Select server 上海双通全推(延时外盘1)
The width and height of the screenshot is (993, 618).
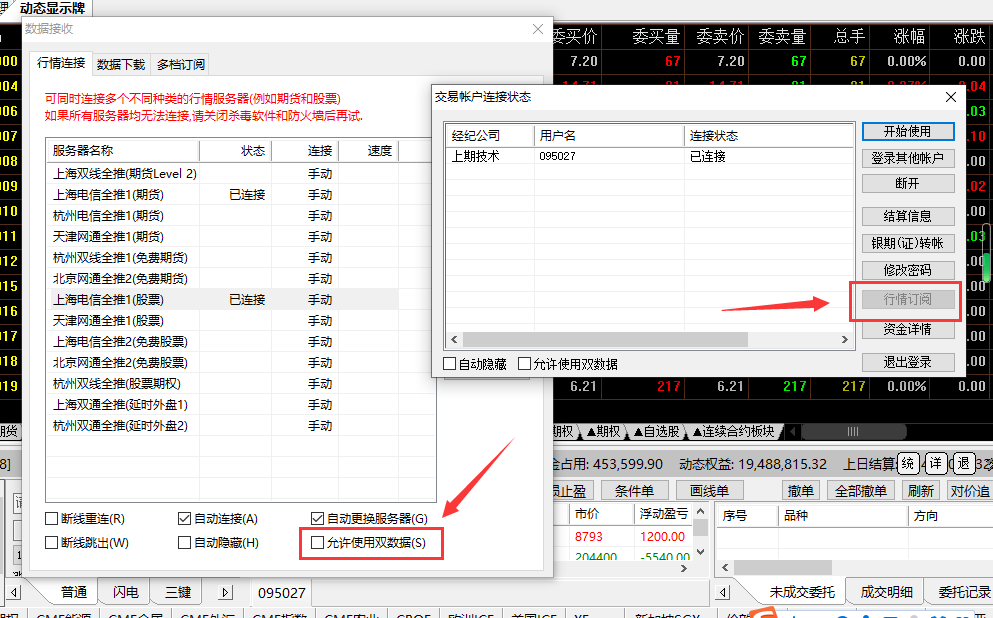pyautogui.click(x=223, y=405)
